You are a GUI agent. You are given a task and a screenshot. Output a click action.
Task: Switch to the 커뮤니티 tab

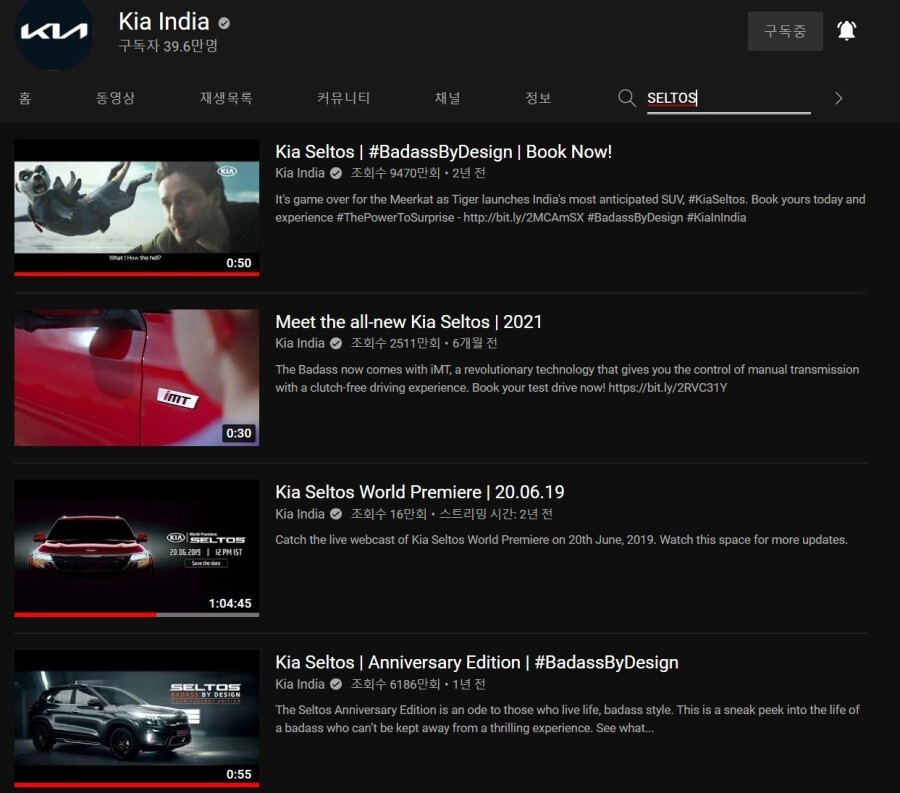click(343, 98)
